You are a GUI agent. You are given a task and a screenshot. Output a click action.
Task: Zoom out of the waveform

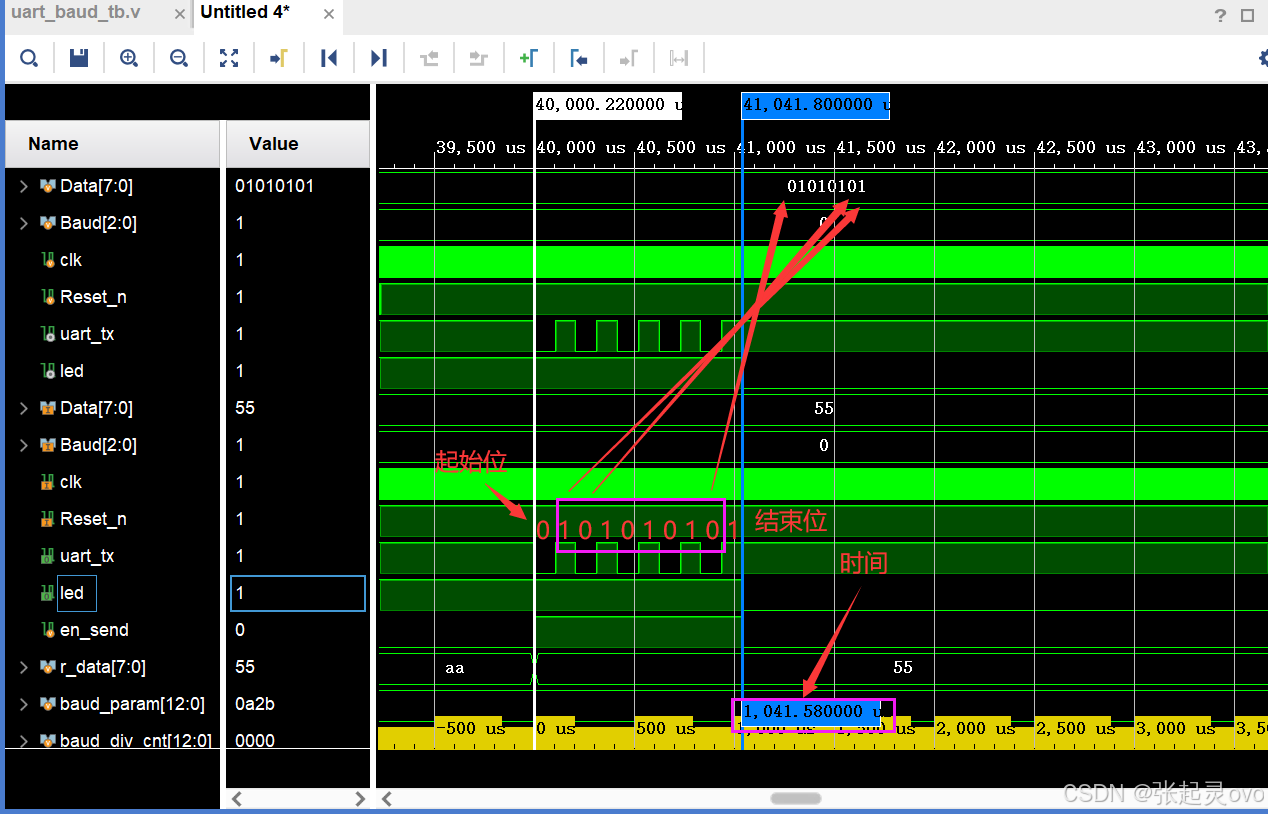click(179, 58)
